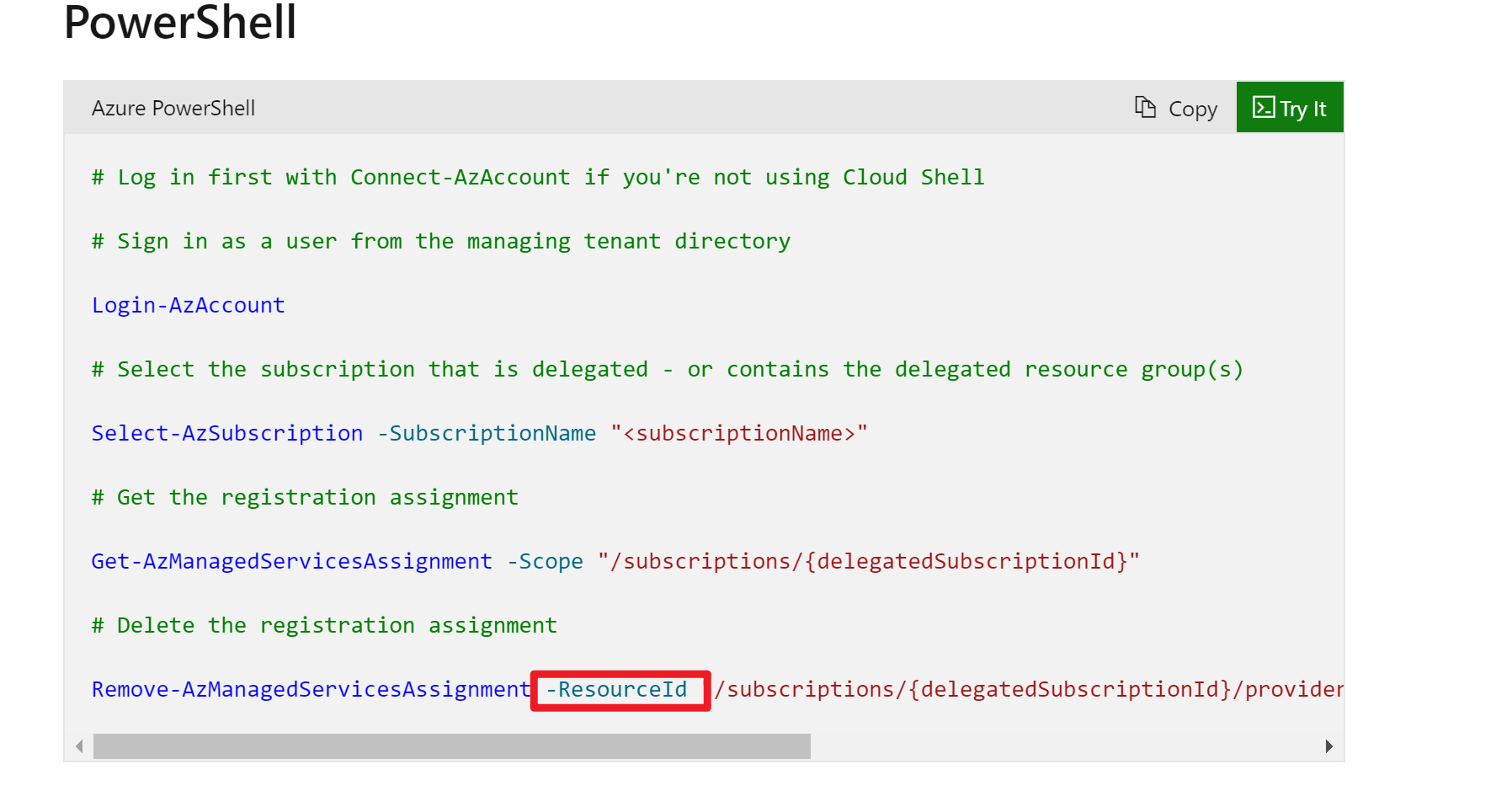Select the Login-AzAccount cmdlet
This screenshot has height=807, width=1512.
tap(188, 305)
